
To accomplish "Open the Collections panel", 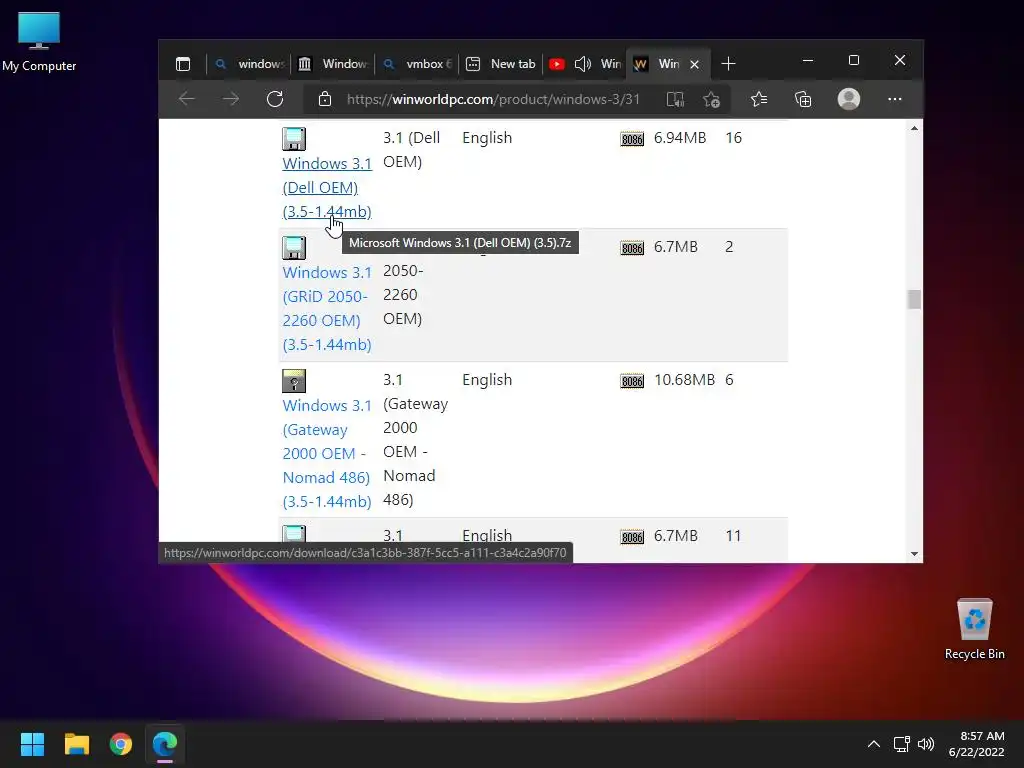I will (x=803, y=99).
